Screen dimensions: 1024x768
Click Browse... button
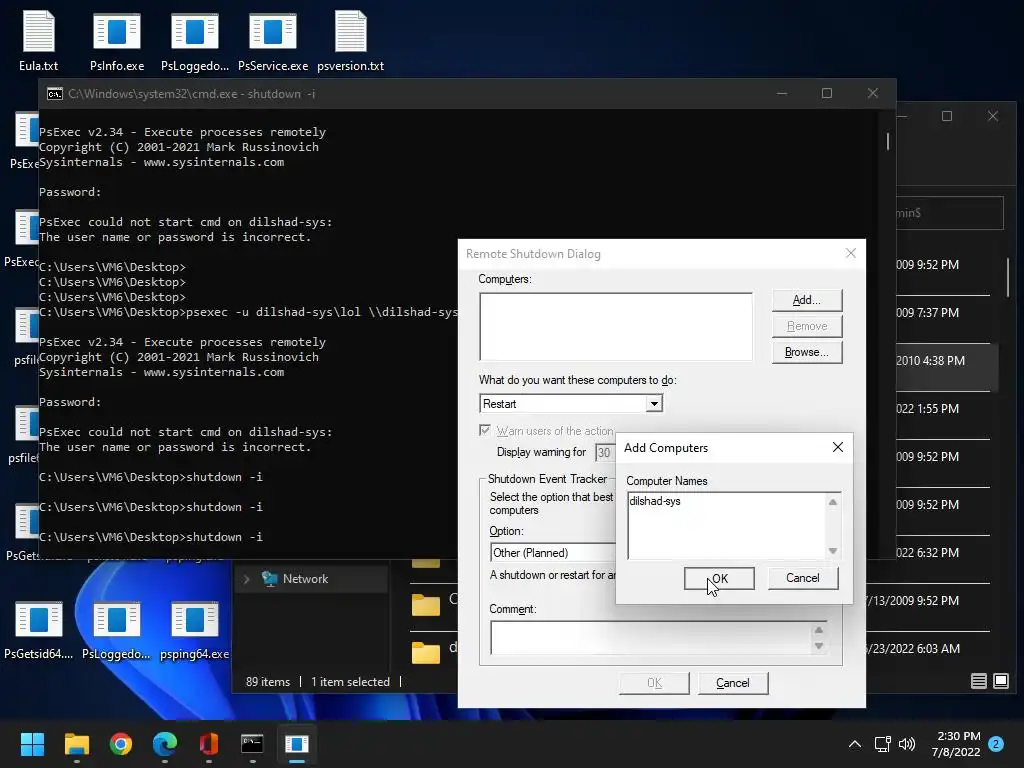click(807, 352)
